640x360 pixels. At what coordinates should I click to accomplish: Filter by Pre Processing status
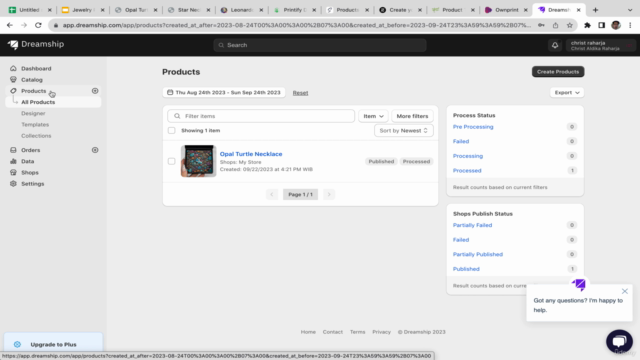point(473,127)
